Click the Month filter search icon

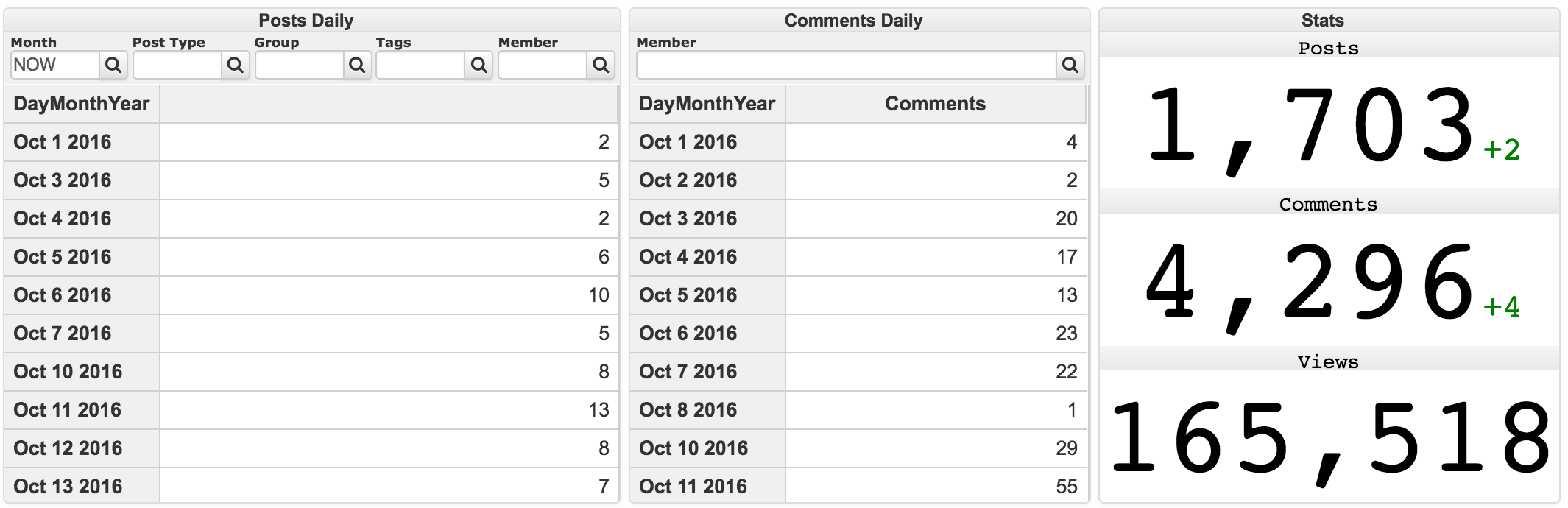click(x=113, y=65)
